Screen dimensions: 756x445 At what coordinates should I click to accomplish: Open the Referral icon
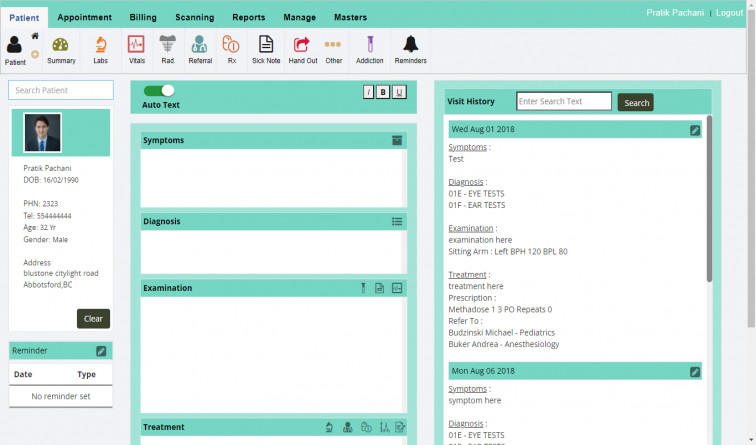[200, 45]
